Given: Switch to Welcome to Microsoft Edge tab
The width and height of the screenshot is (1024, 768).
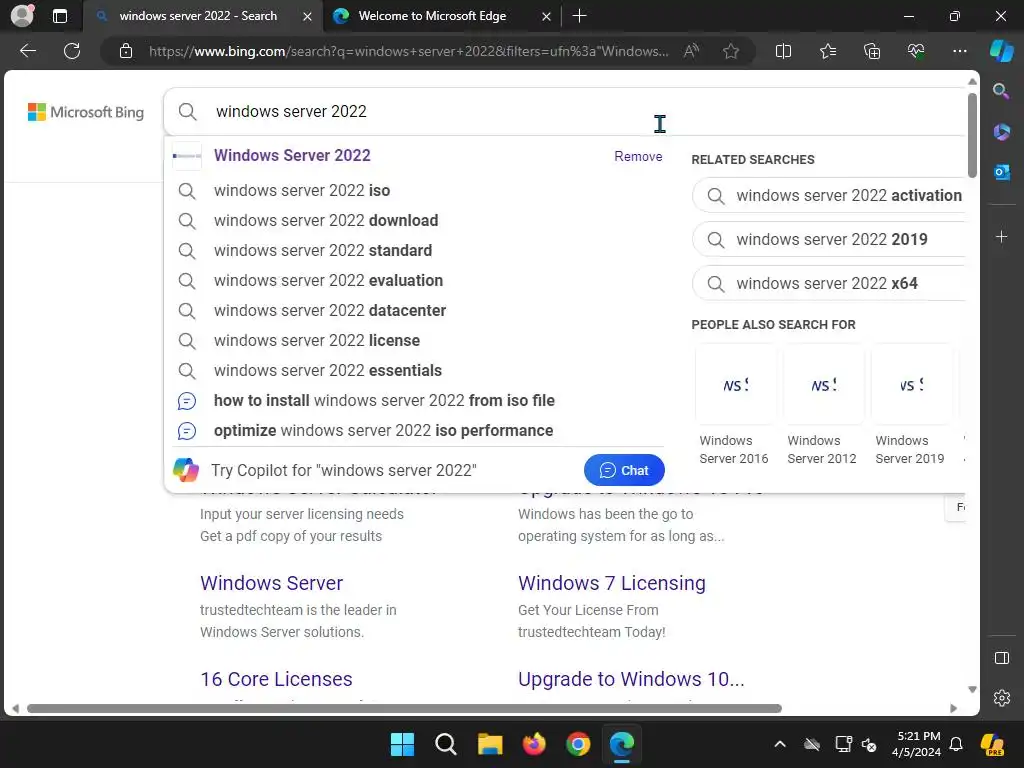Looking at the screenshot, I should pos(432,16).
